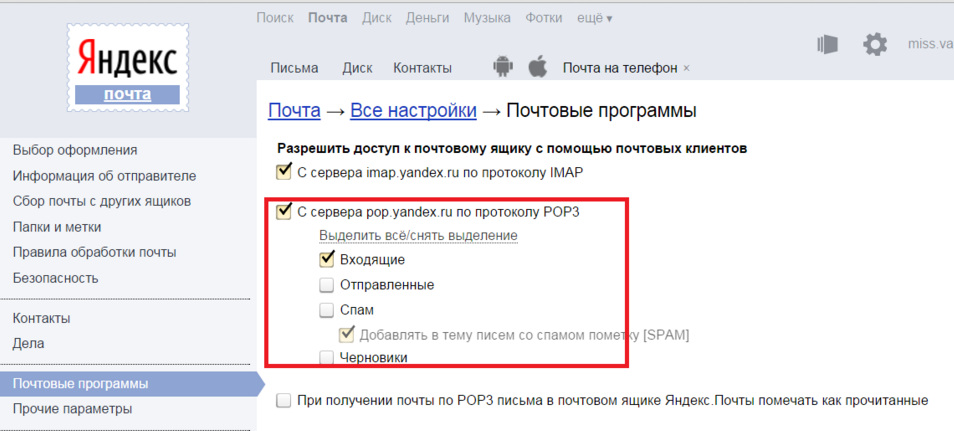Click the Почта на телефон link
The width and height of the screenshot is (954, 431).
point(620,68)
